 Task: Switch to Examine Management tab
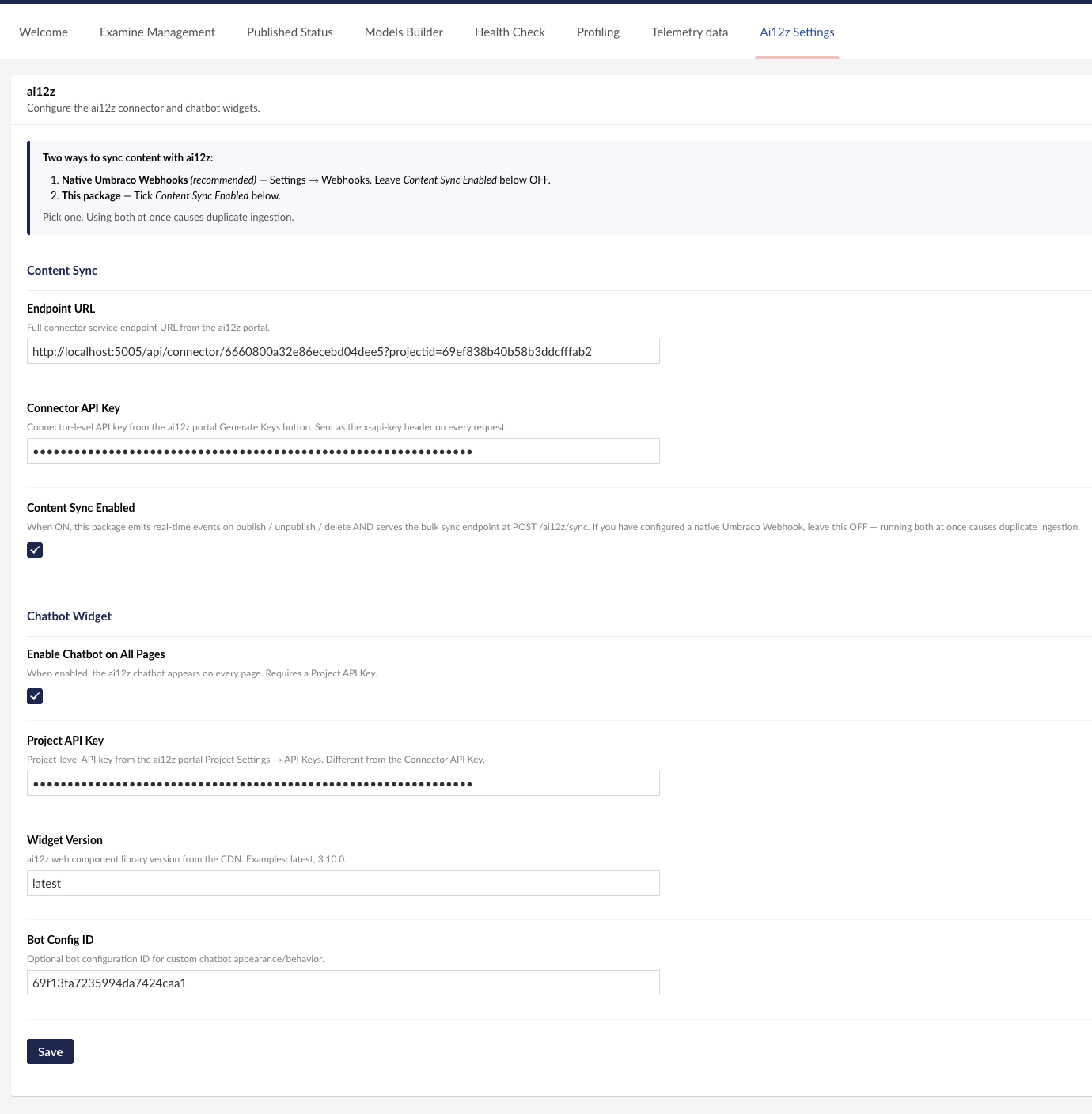(157, 32)
